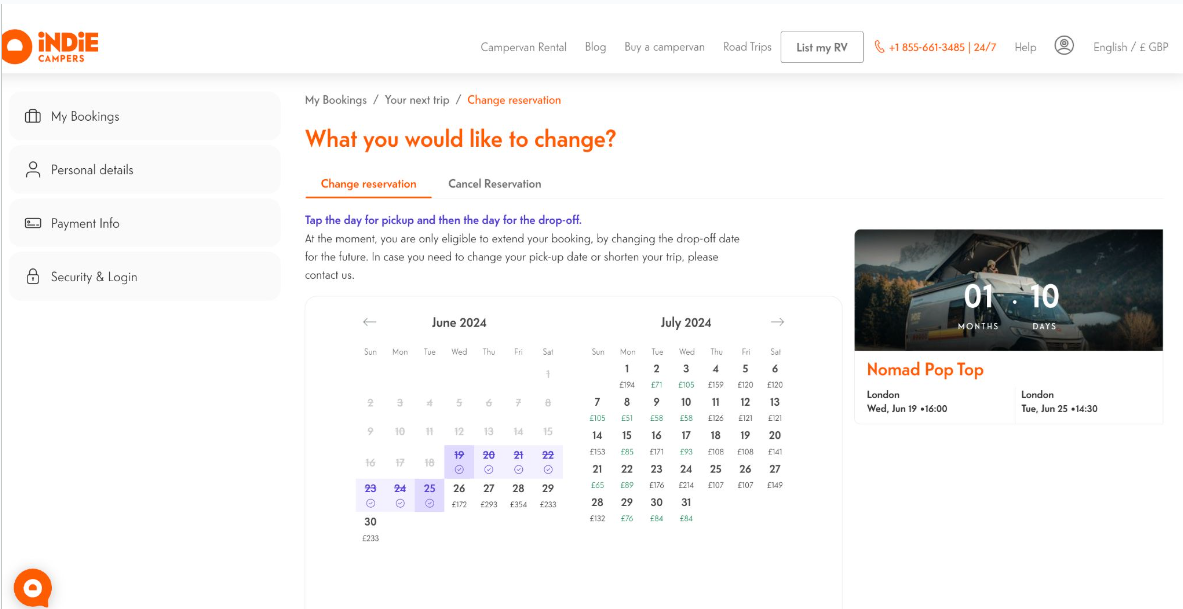Click the Indie Campers logo

pyautogui.click(x=50, y=46)
